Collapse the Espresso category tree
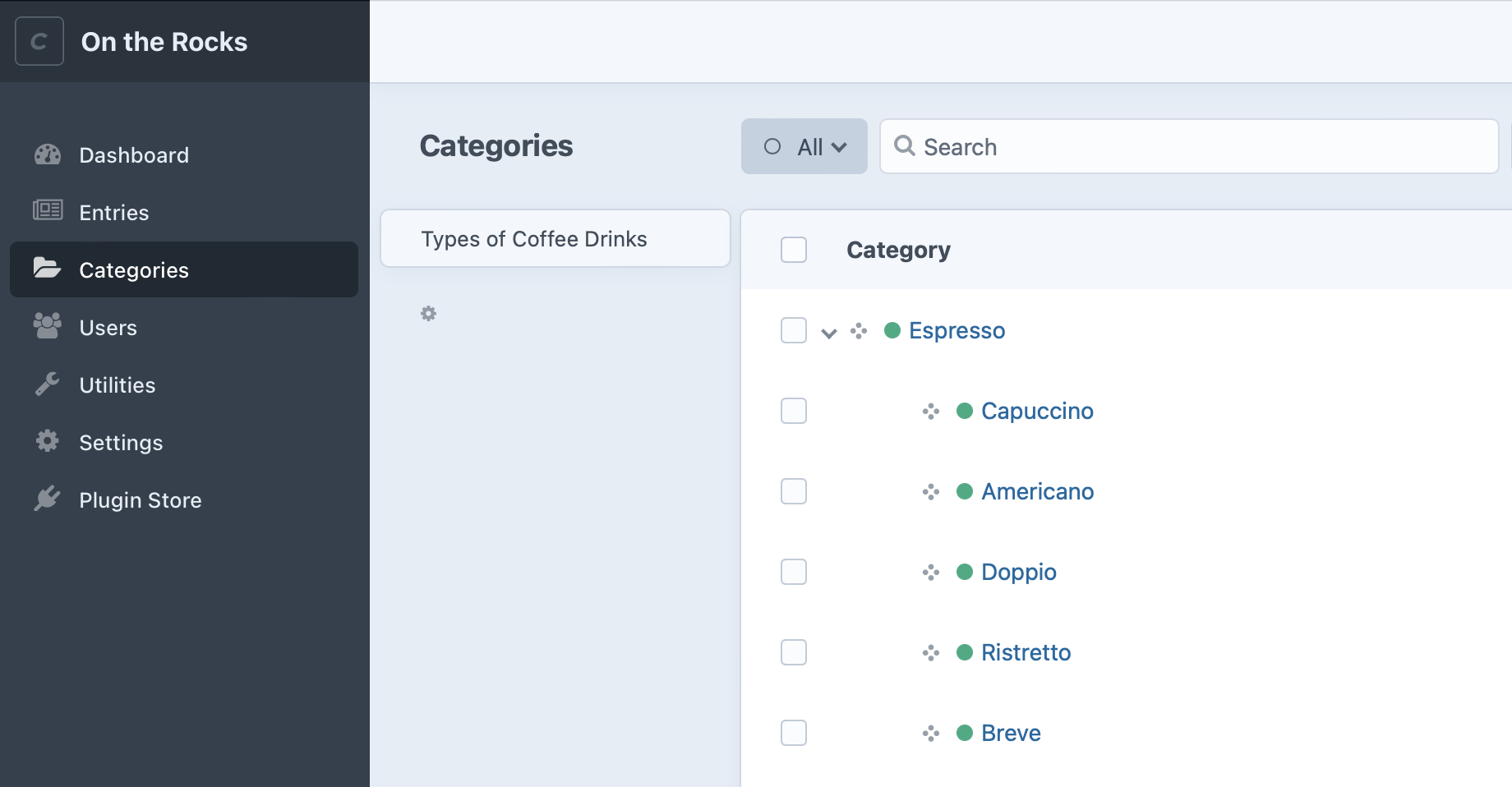This screenshot has width=1512, height=787. [828, 333]
